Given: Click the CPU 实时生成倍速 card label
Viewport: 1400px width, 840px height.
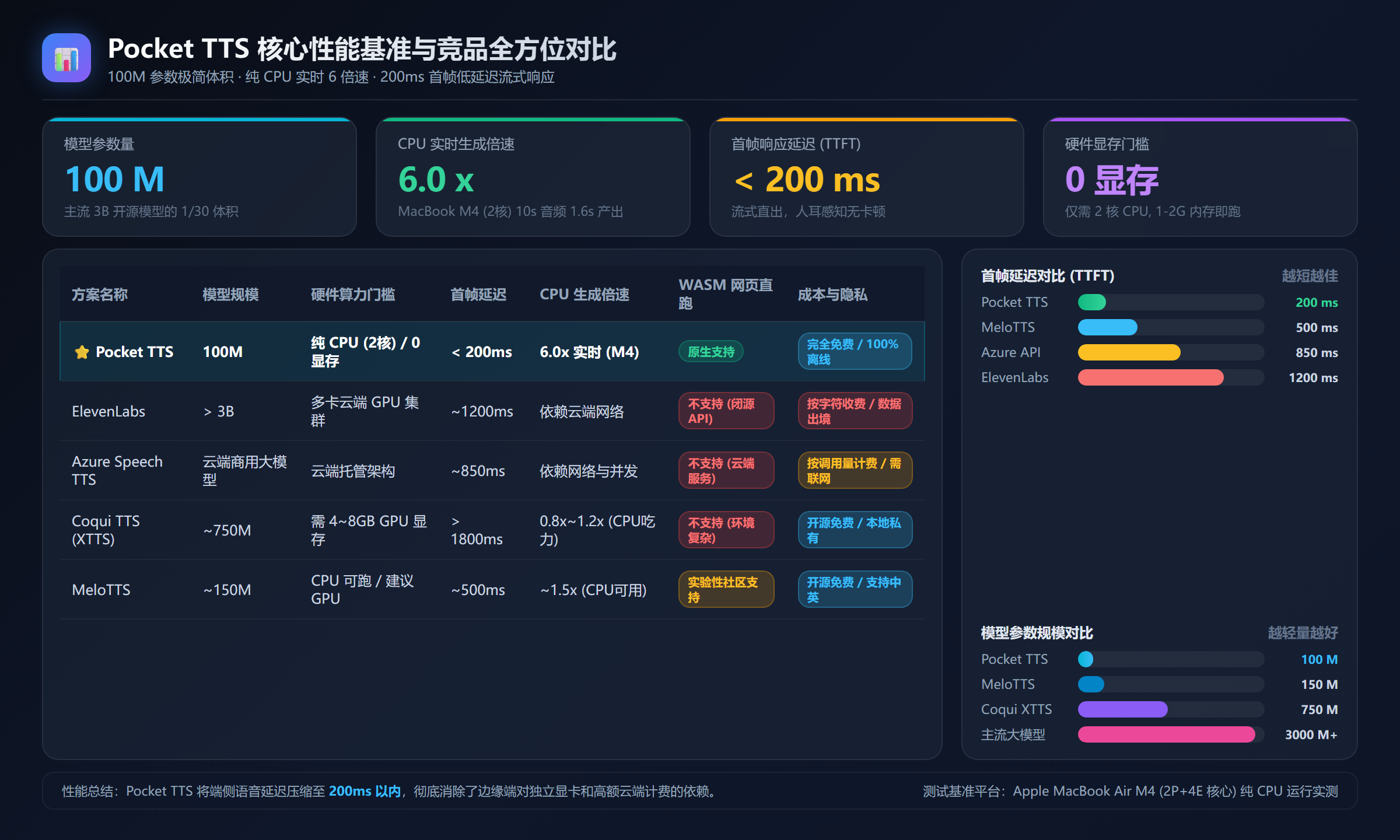Looking at the screenshot, I should (x=456, y=144).
